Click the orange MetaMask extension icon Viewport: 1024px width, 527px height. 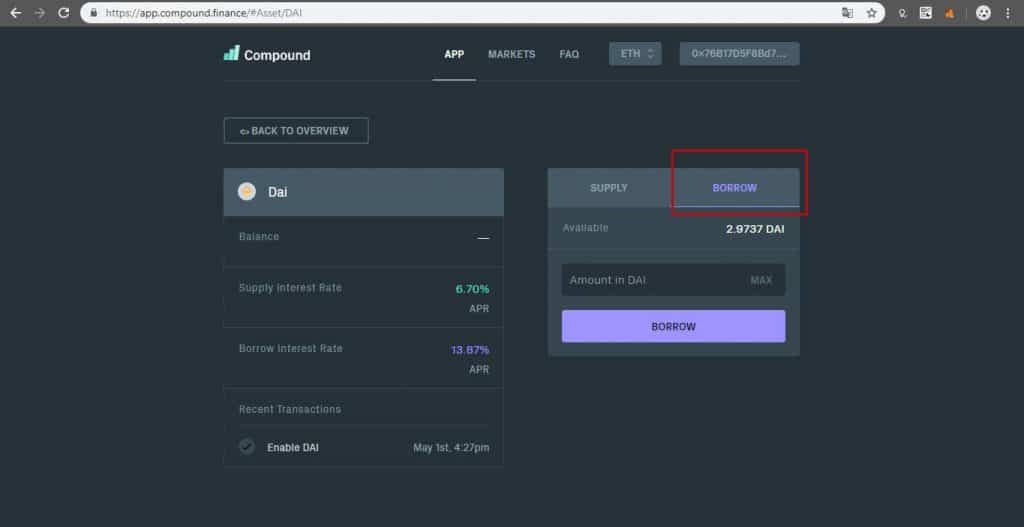(949, 13)
